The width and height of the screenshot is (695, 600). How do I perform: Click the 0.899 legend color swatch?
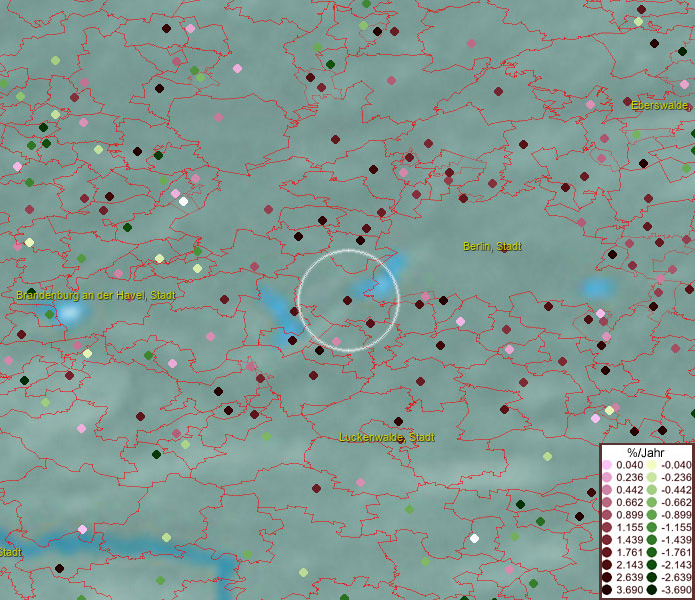(607, 515)
